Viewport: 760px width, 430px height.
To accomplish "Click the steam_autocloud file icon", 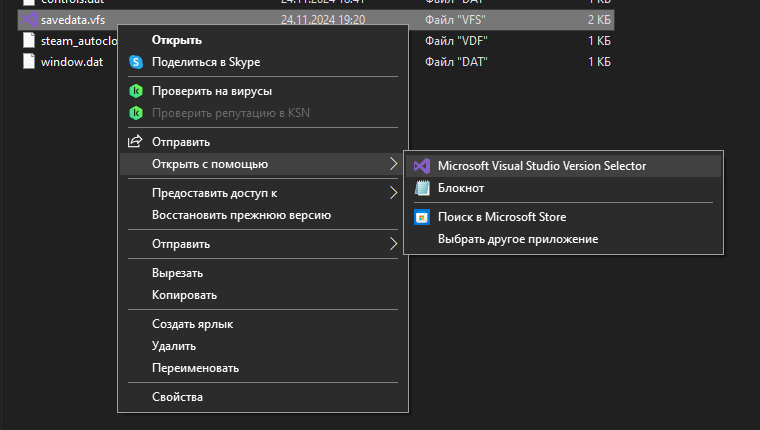I will [29, 41].
